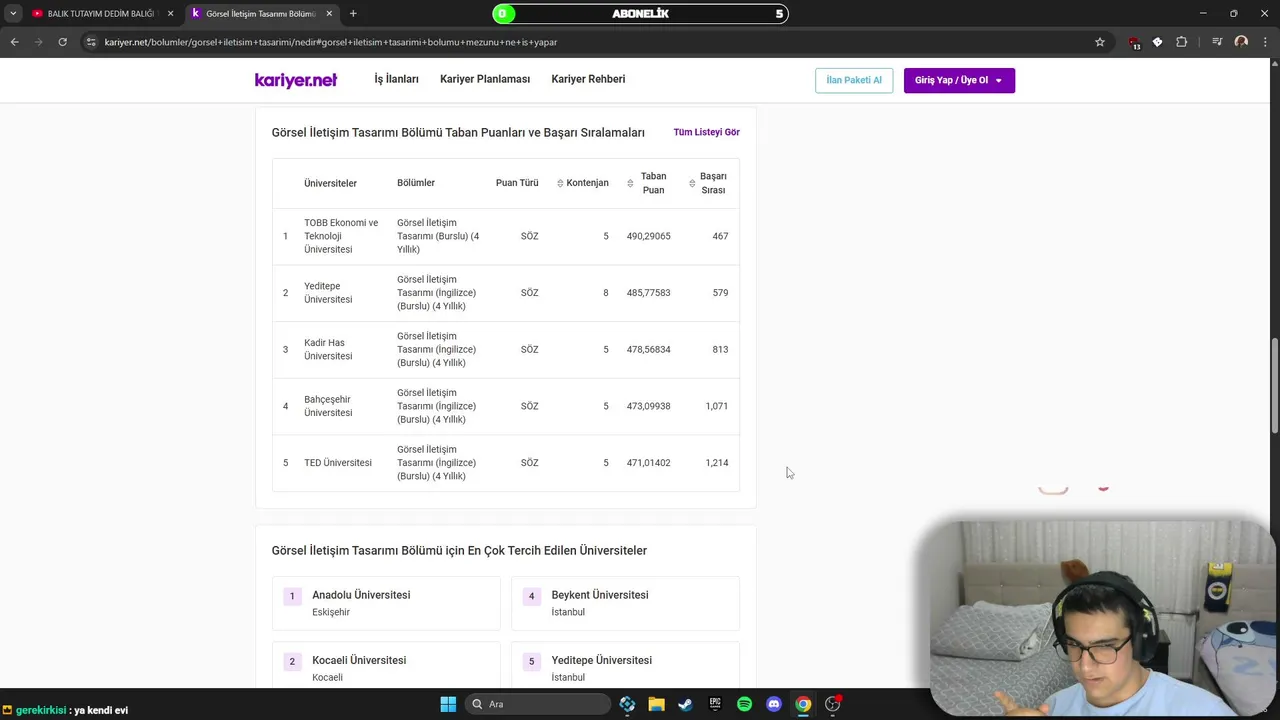Viewport: 1280px width, 720px height.
Task: Open the Beykent Üniversitesi İstanbul card
Action: [x=625, y=603]
